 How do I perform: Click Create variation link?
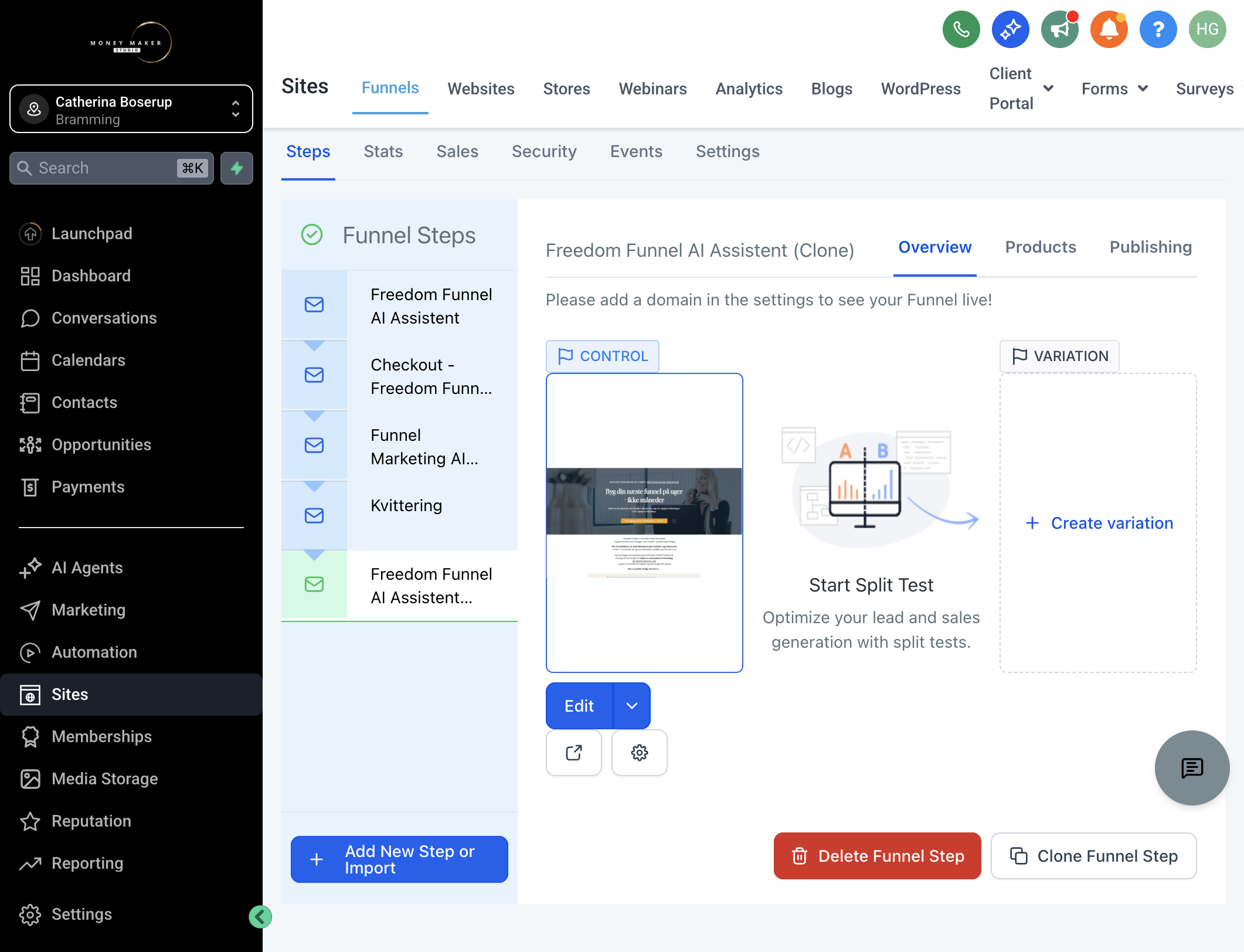pyautogui.click(x=1099, y=523)
